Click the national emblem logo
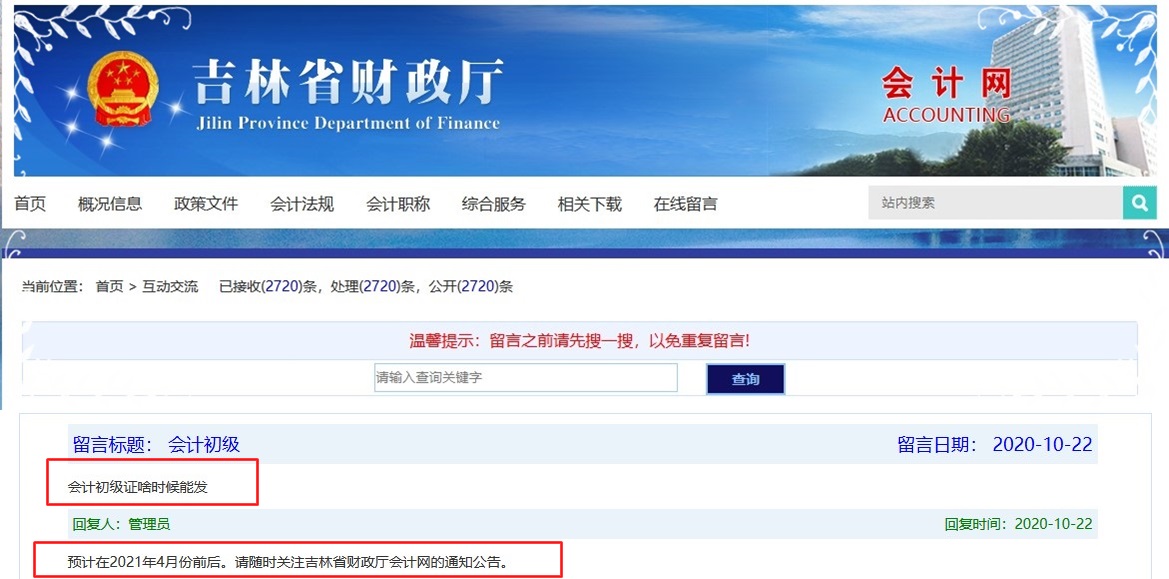1169x579 pixels. click(x=123, y=89)
